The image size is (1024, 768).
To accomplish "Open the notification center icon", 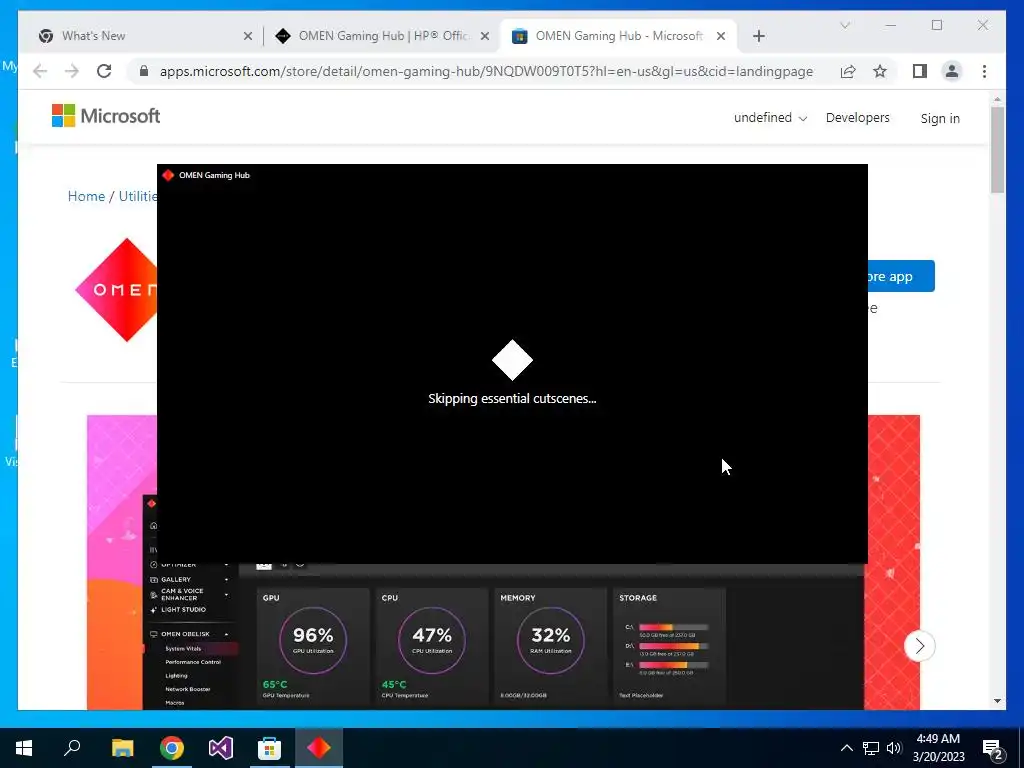I will point(993,750).
